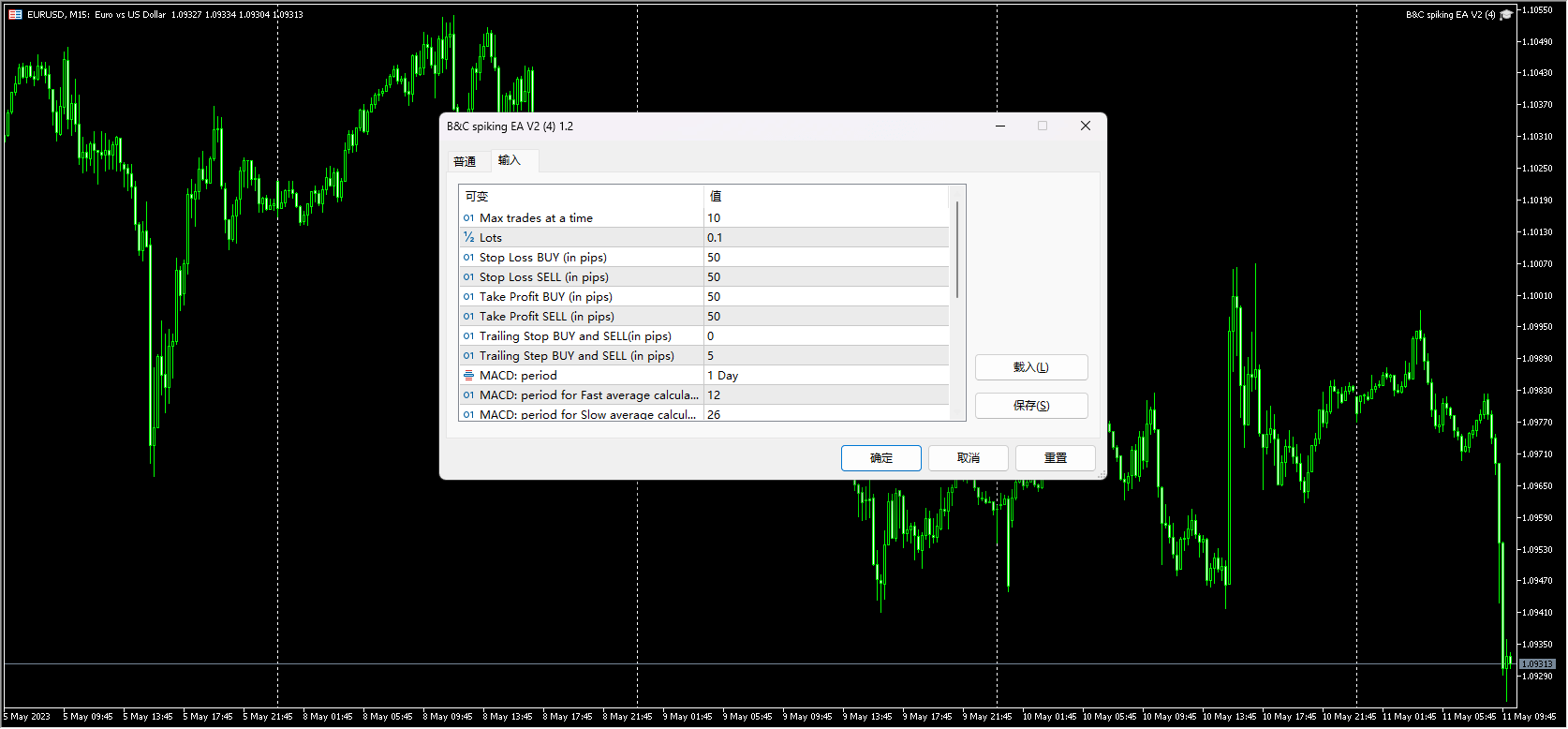Screen dimensions: 1568x729
Task: Click the Expert Advisor hat icon on chart
Action: [x=1506, y=15]
